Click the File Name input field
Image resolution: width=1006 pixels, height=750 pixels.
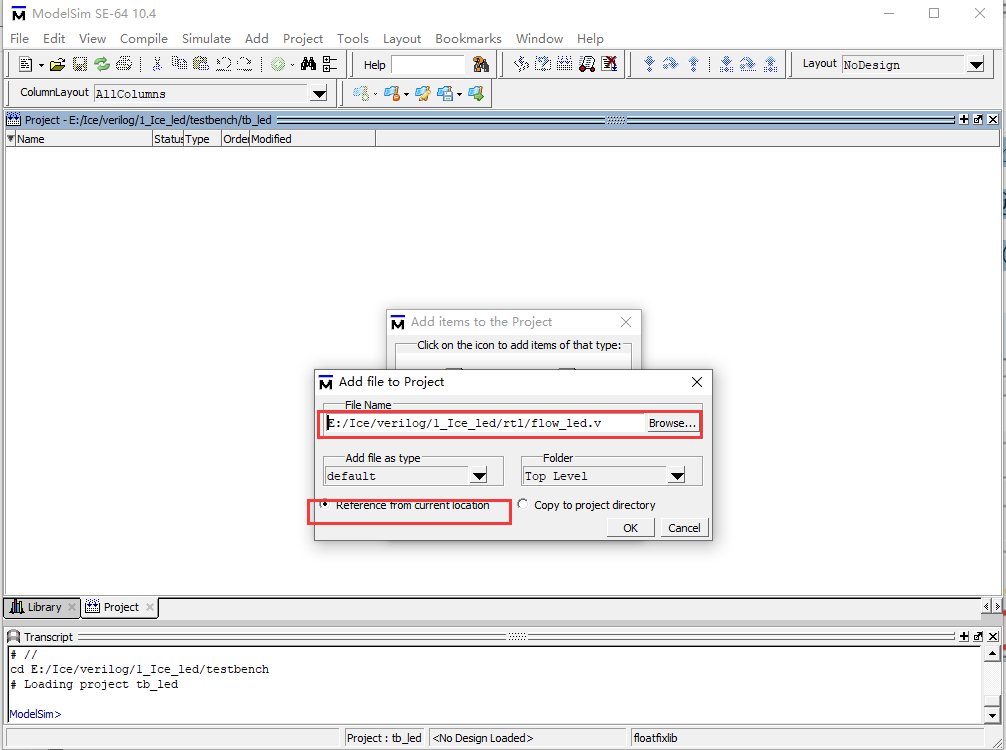coord(480,423)
